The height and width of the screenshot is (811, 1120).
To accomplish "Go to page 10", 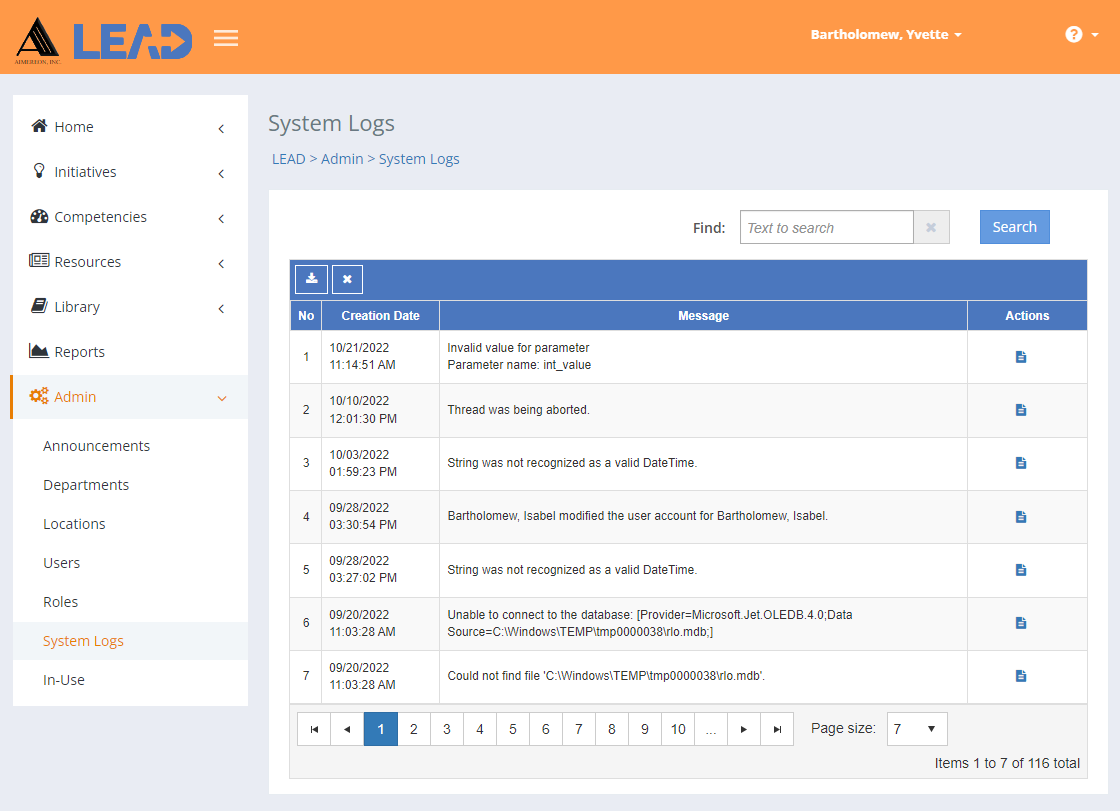I will click(678, 729).
